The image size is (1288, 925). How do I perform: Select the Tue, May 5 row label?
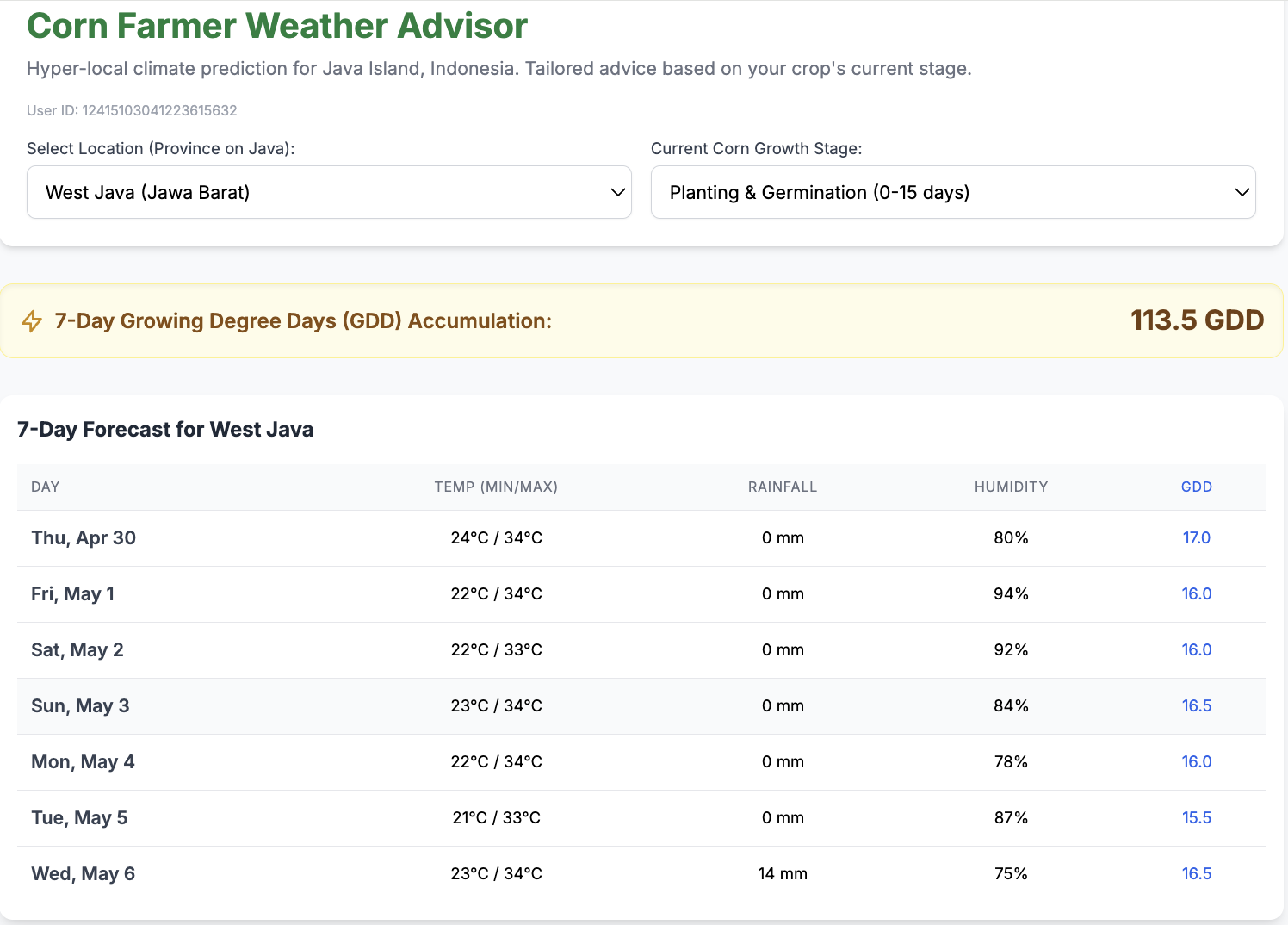pyautogui.click(x=79, y=818)
